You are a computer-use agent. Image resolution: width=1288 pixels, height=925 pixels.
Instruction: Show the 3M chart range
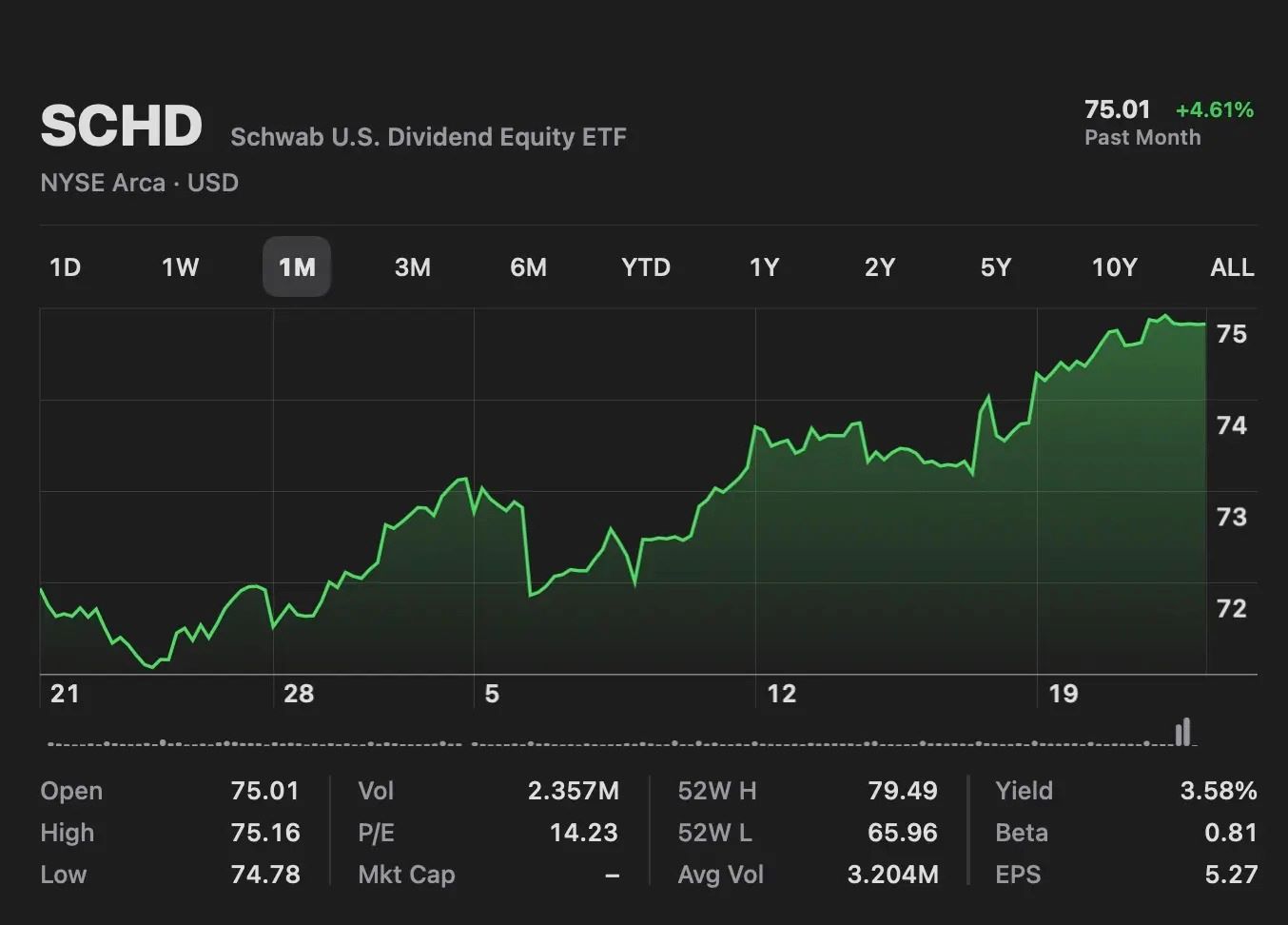413,267
